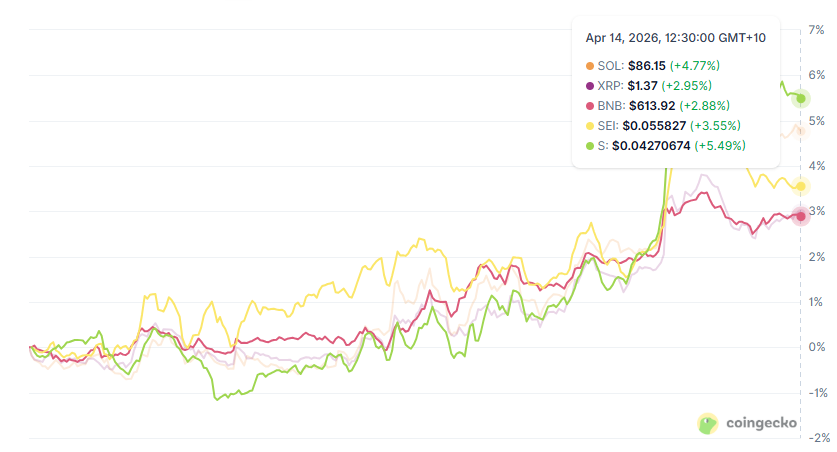837x452 pixels.
Task: Click the purple XRP legend dot in tooltip
Action: (x=590, y=86)
